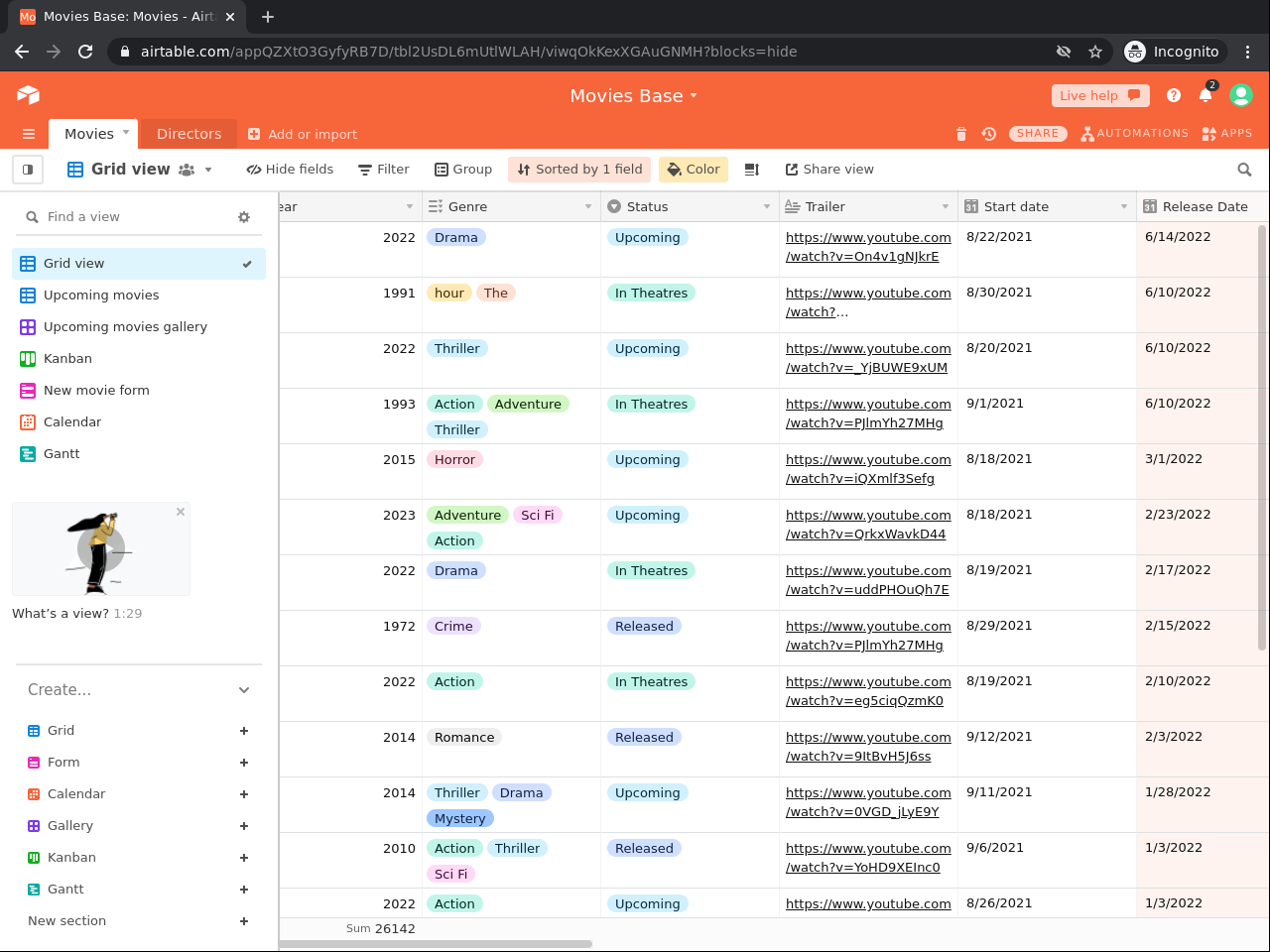Click the SHARE button
The height and width of the screenshot is (952, 1270).
(x=1038, y=134)
